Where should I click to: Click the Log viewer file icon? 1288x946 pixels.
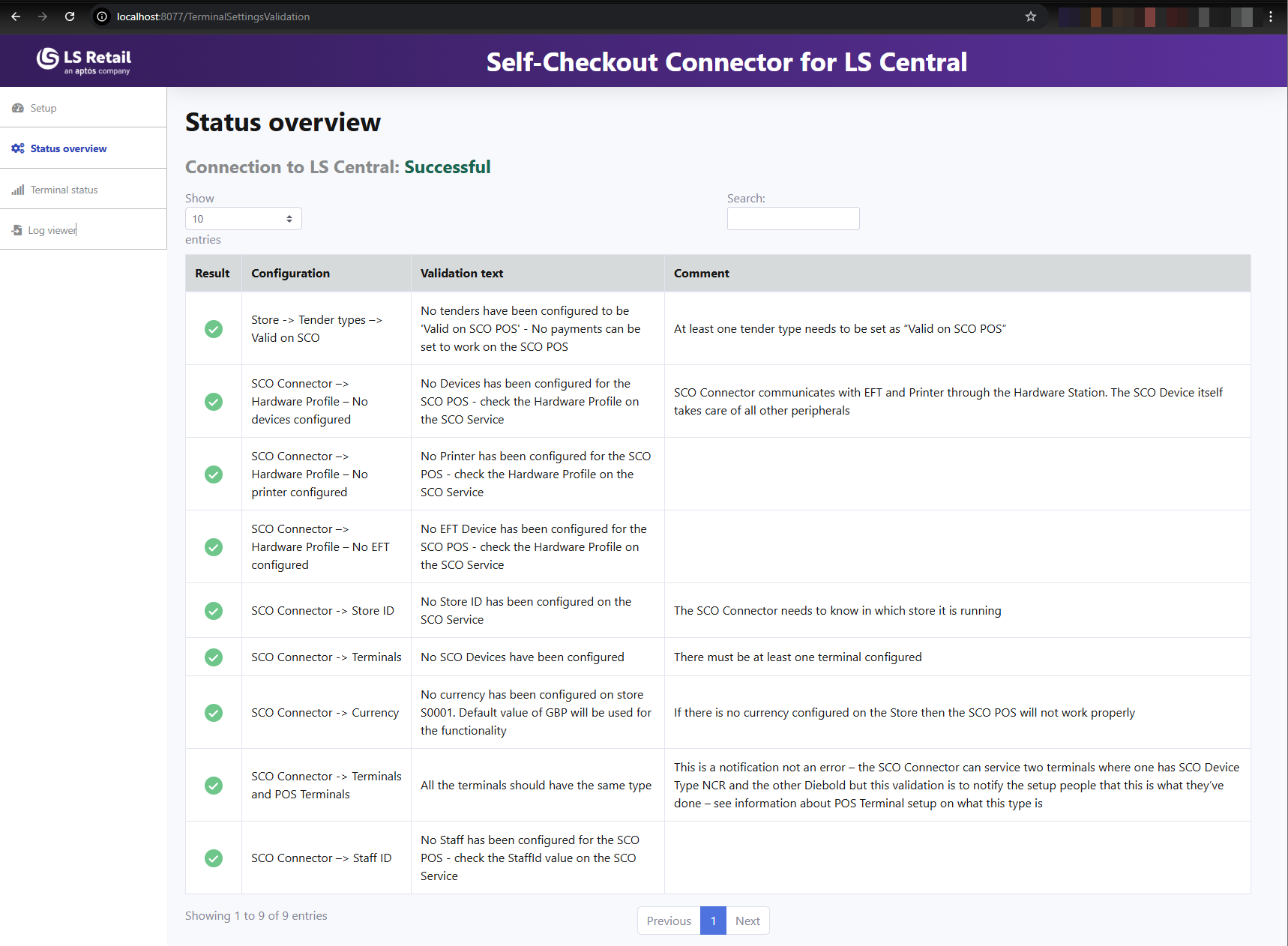point(17,230)
